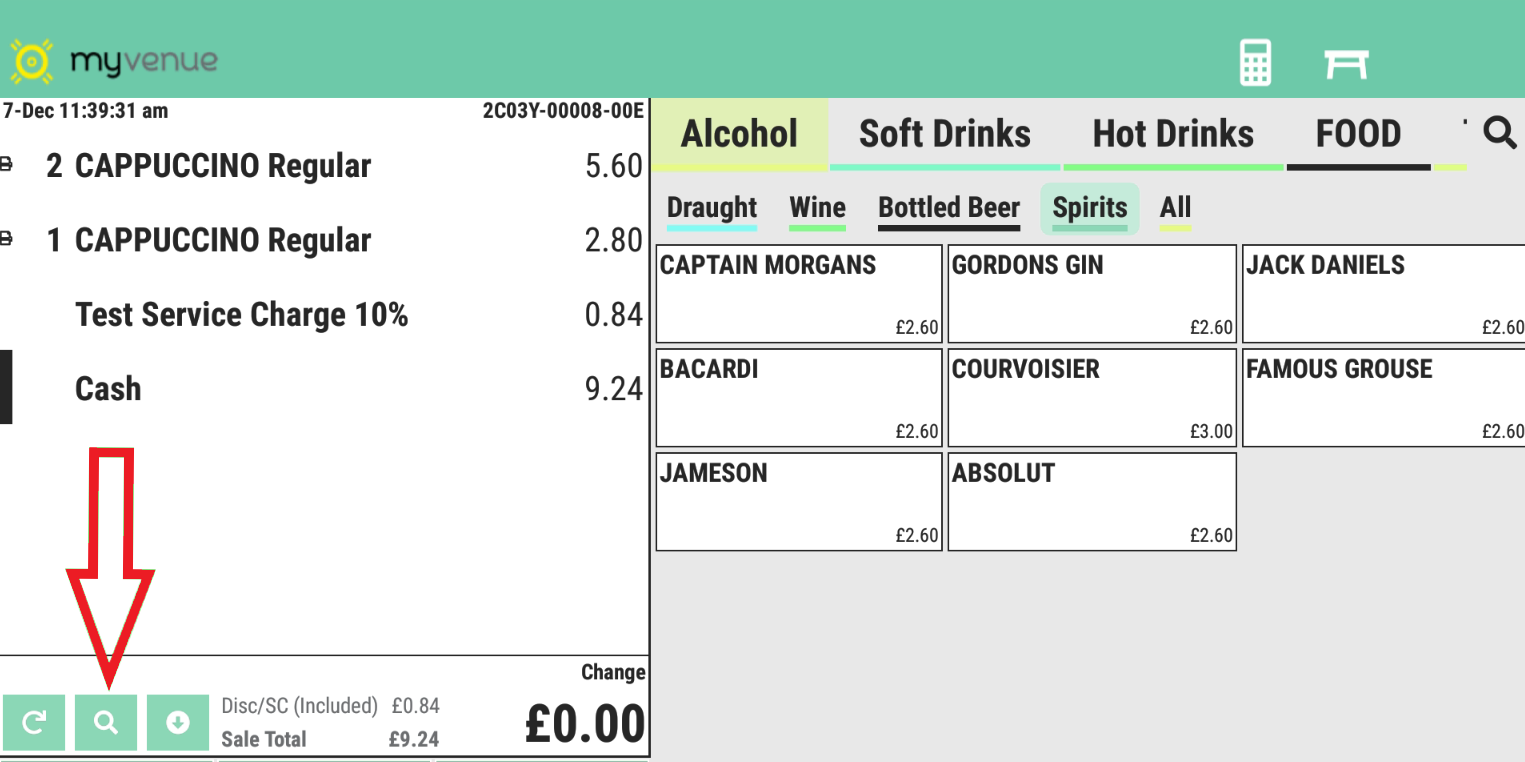Select the Wine subcategory
Viewport: 1525px width, 762px height.
pos(817,209)
